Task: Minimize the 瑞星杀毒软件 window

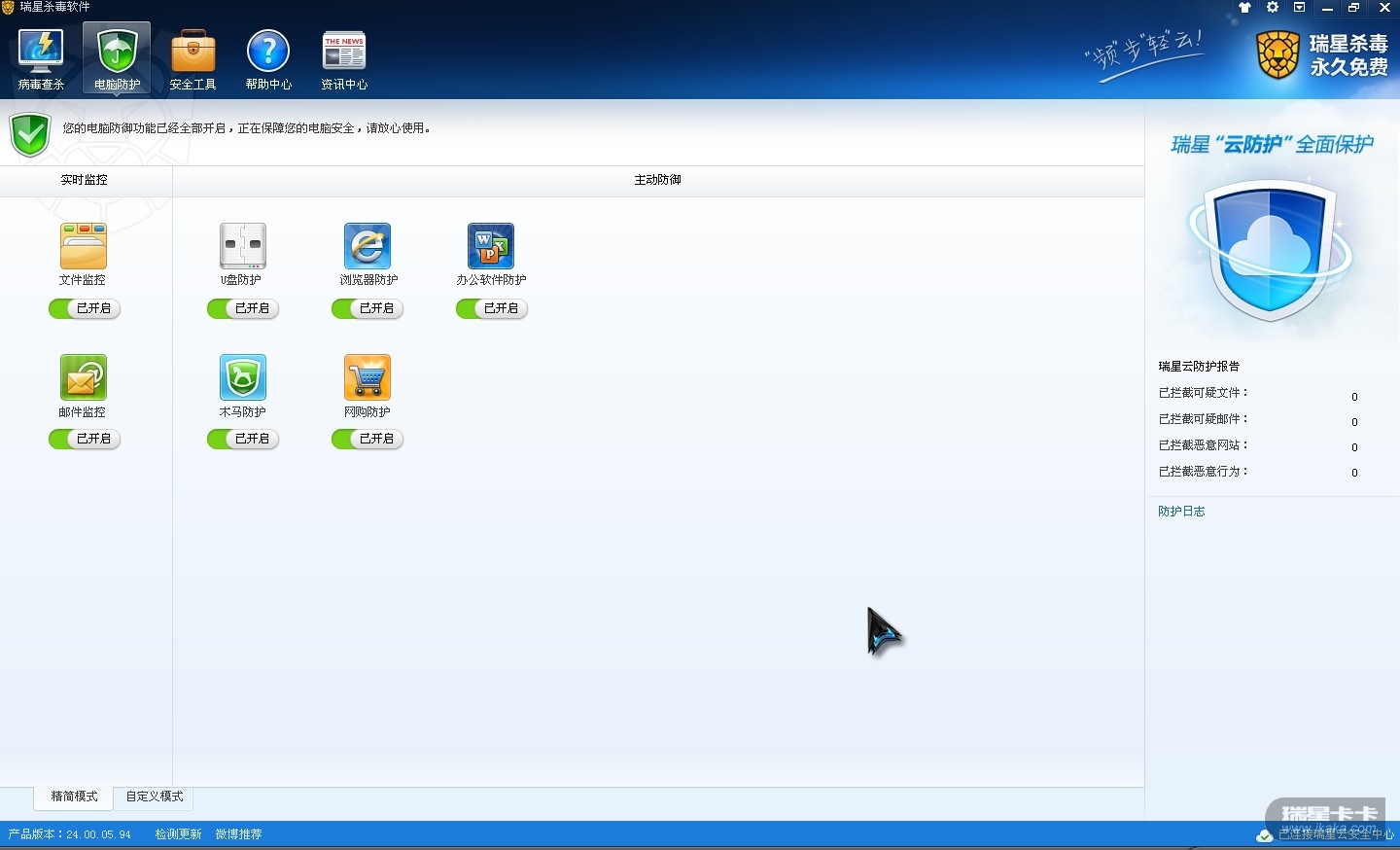Action: (x=1328, y=8)
